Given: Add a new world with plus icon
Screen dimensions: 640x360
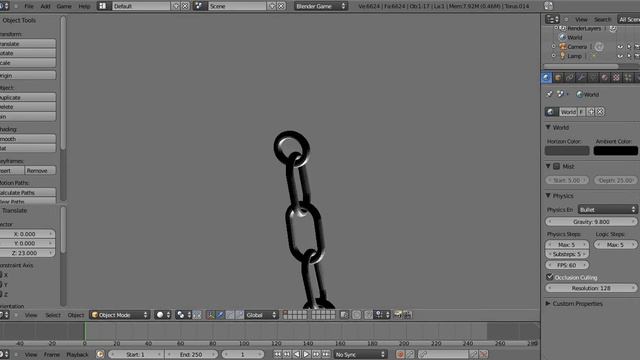Looking at the screenshot, I should click(591, 112).
